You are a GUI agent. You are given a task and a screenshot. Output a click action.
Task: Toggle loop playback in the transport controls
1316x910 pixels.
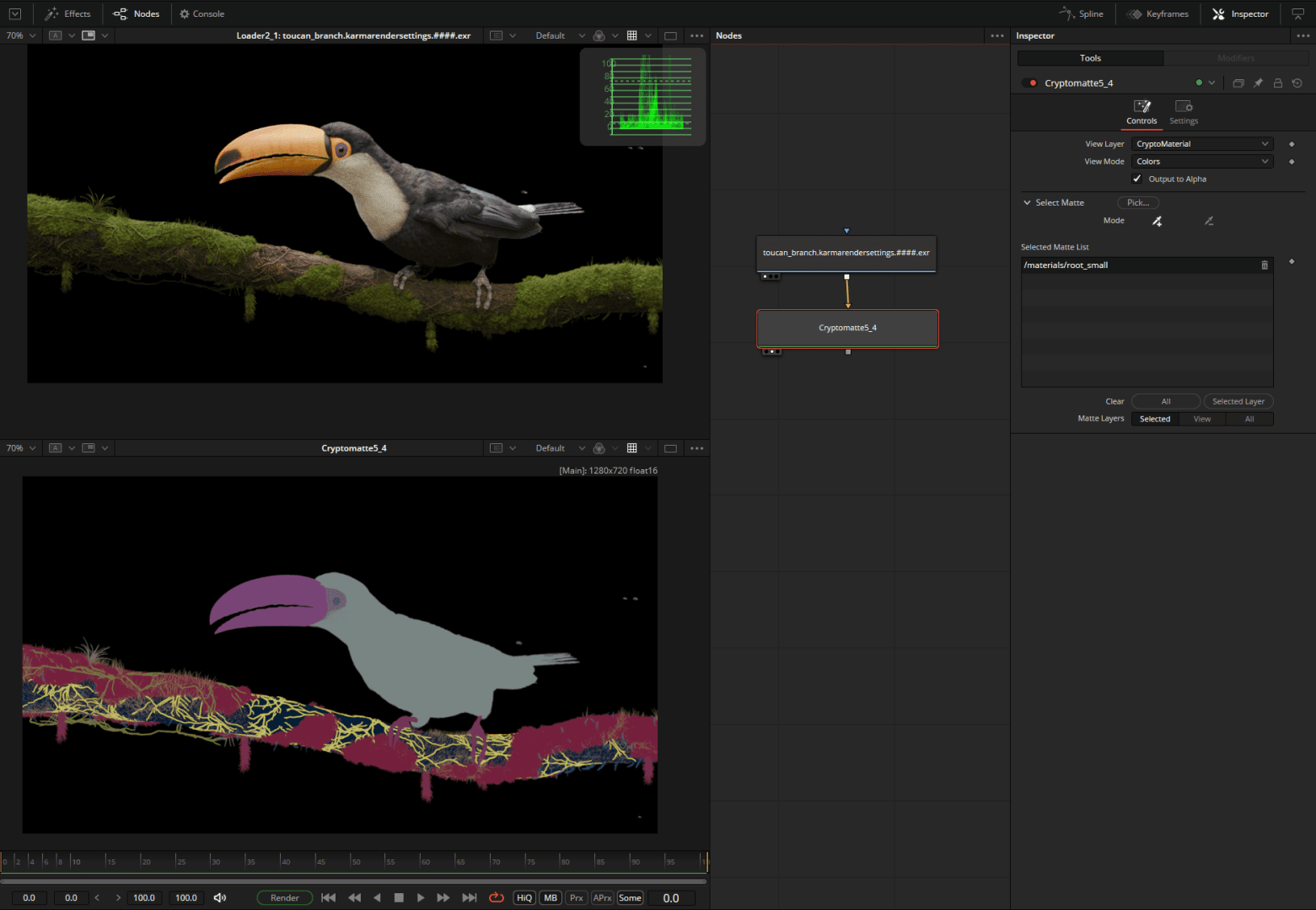coord(497,897)
